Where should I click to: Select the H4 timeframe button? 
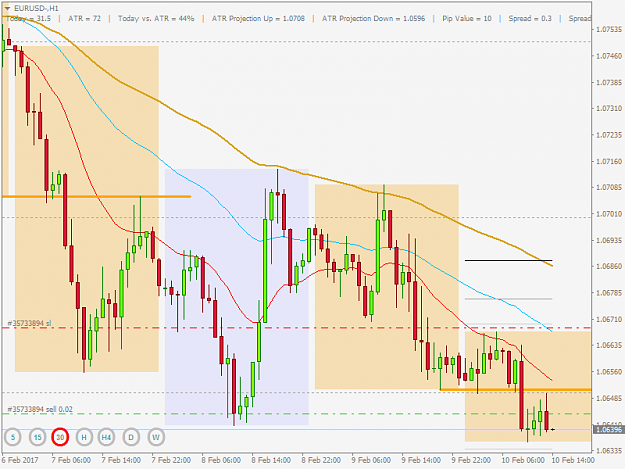(x=106, y=438)
